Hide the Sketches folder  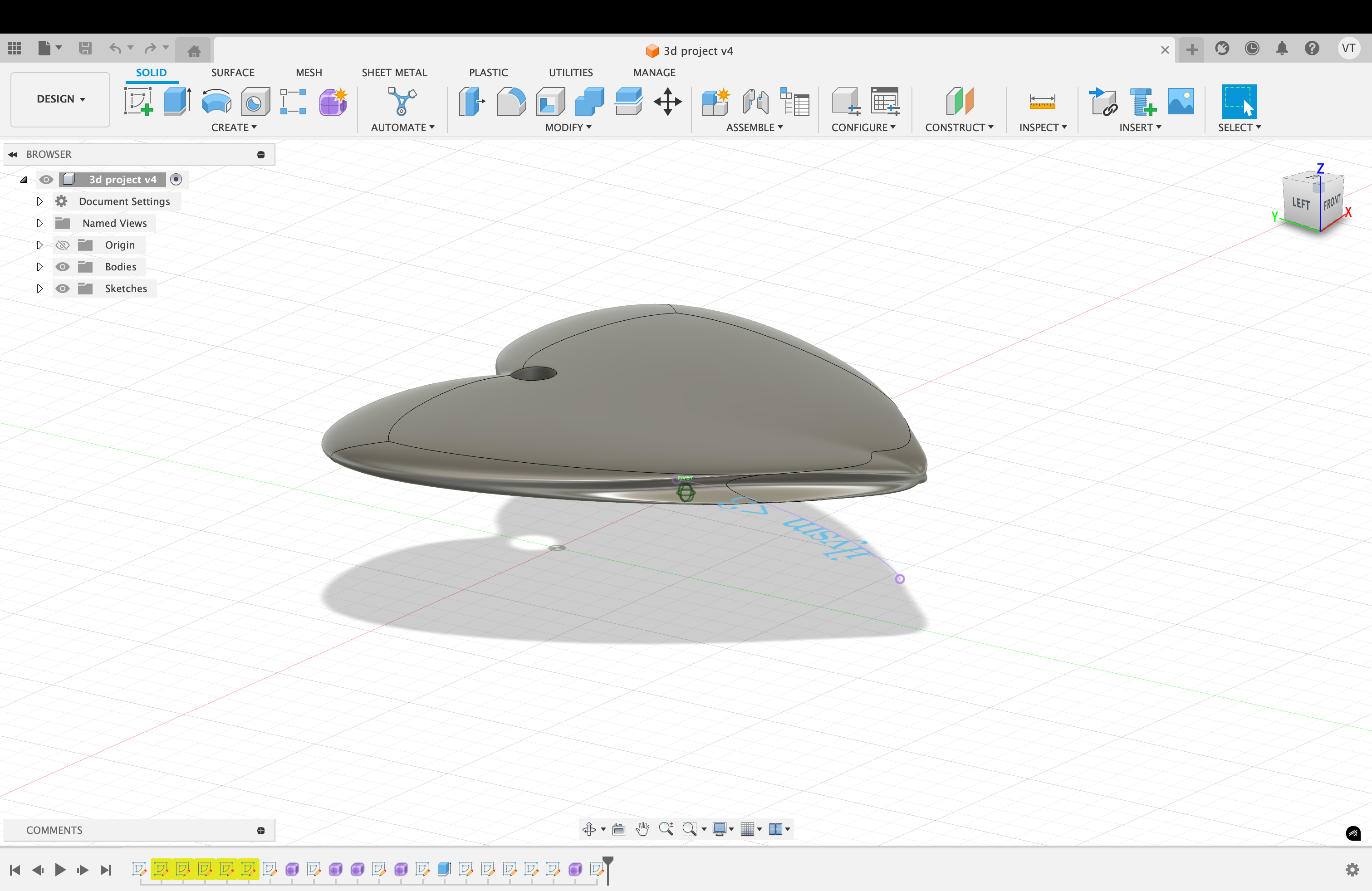(62, 289)
